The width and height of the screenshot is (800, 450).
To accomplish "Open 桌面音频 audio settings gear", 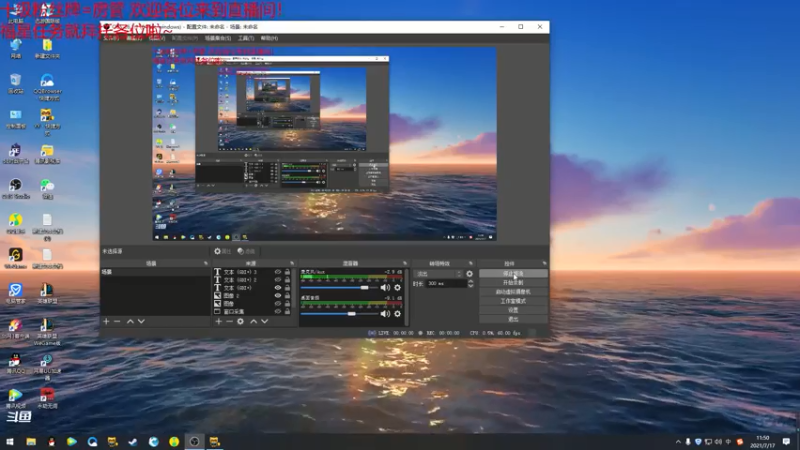I will tap(397, 314).
